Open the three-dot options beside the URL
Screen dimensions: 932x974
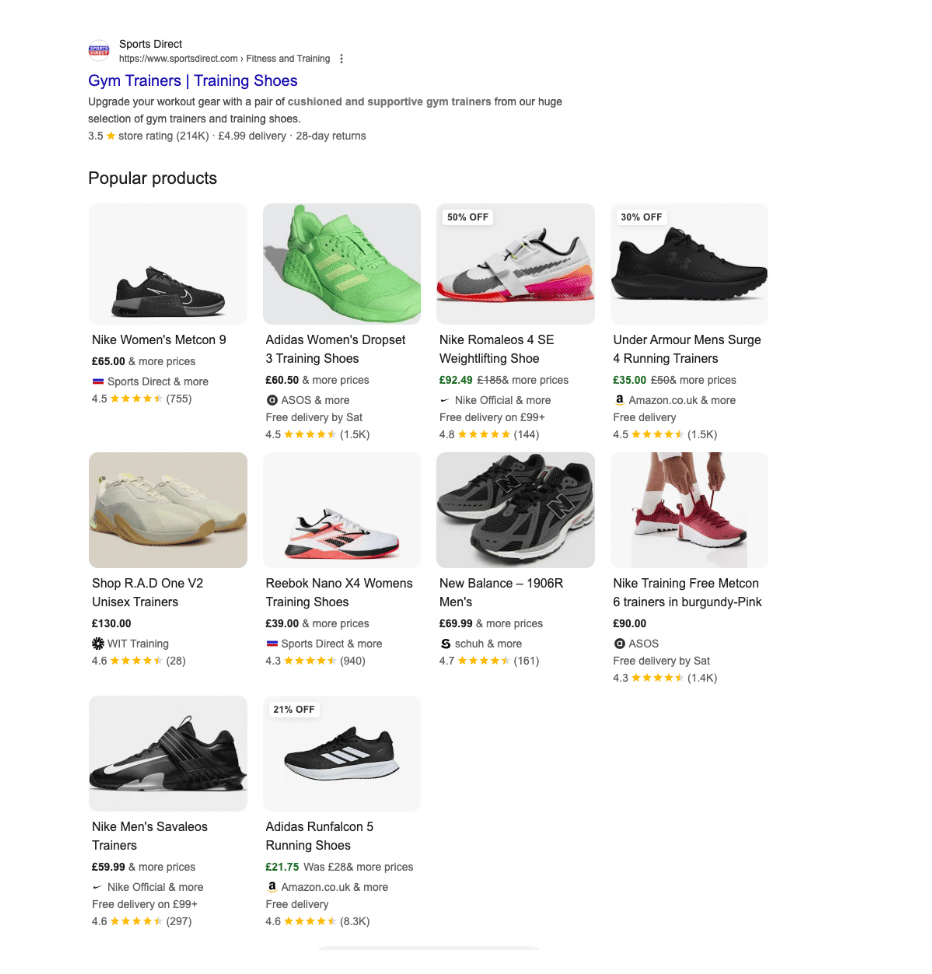pos(341,59)
